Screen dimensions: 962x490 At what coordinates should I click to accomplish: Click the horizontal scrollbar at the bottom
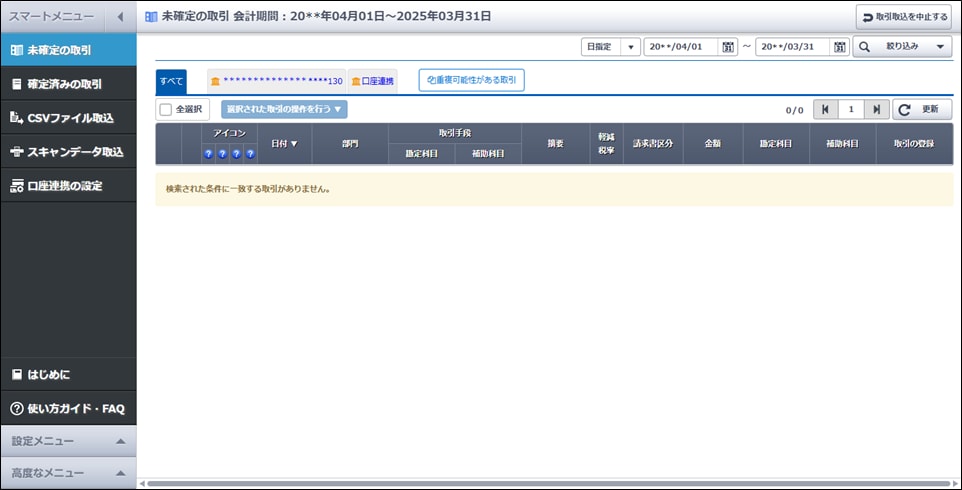click(548, 484)
